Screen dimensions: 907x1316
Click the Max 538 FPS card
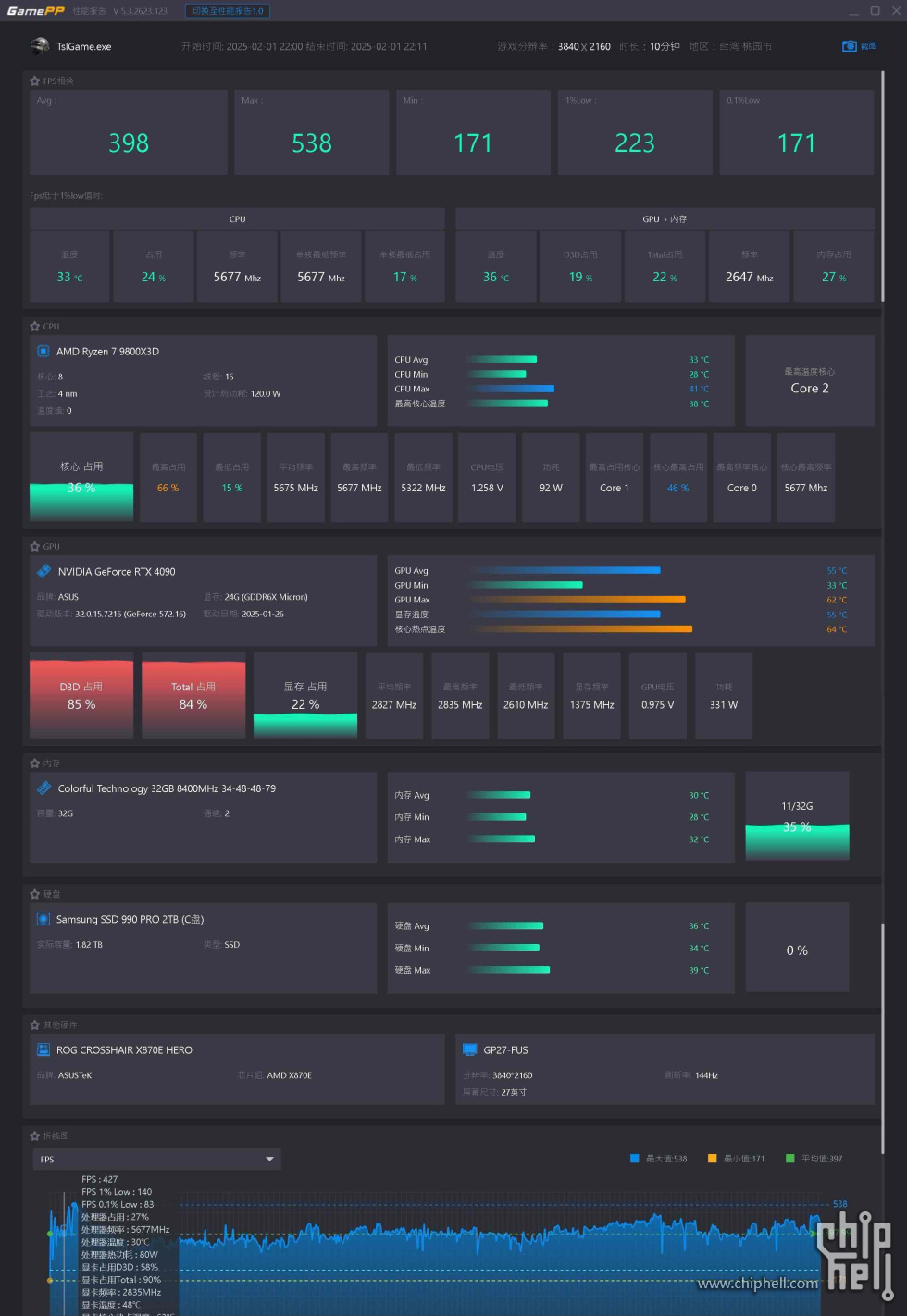tap(312, 132)
